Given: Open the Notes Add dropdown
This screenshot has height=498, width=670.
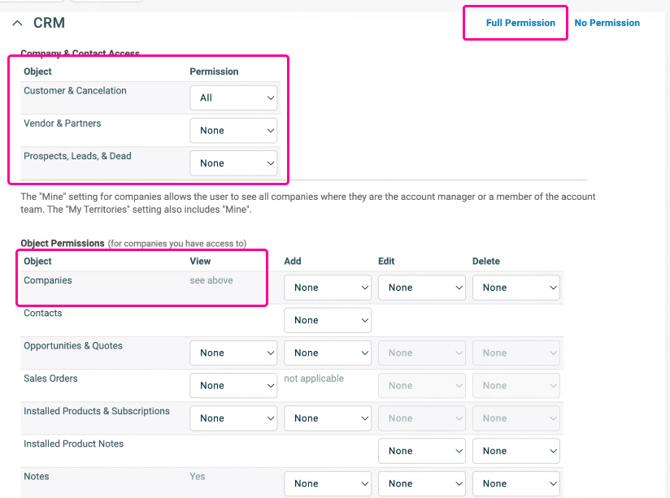Looking at the screenshot, I should (x=327, y=484).
